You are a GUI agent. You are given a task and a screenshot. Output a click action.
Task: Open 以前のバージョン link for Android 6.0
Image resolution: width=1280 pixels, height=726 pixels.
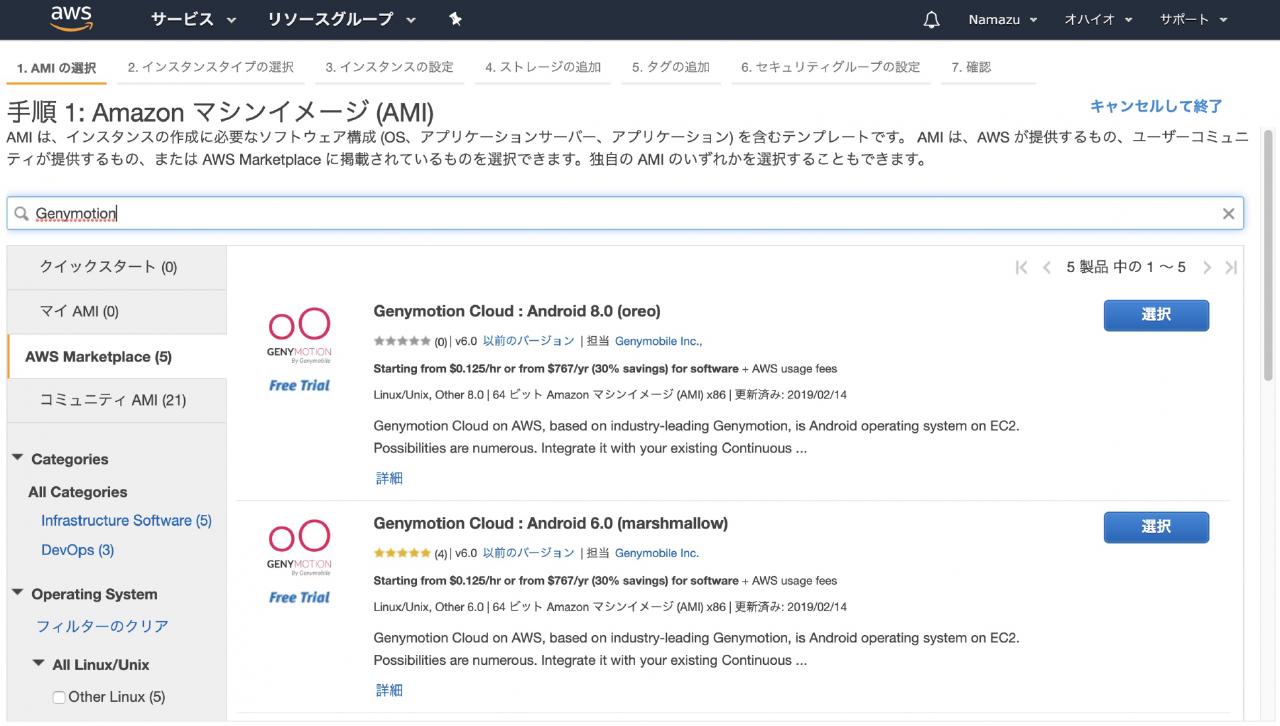pyautogui.click(x=529, y=553)
